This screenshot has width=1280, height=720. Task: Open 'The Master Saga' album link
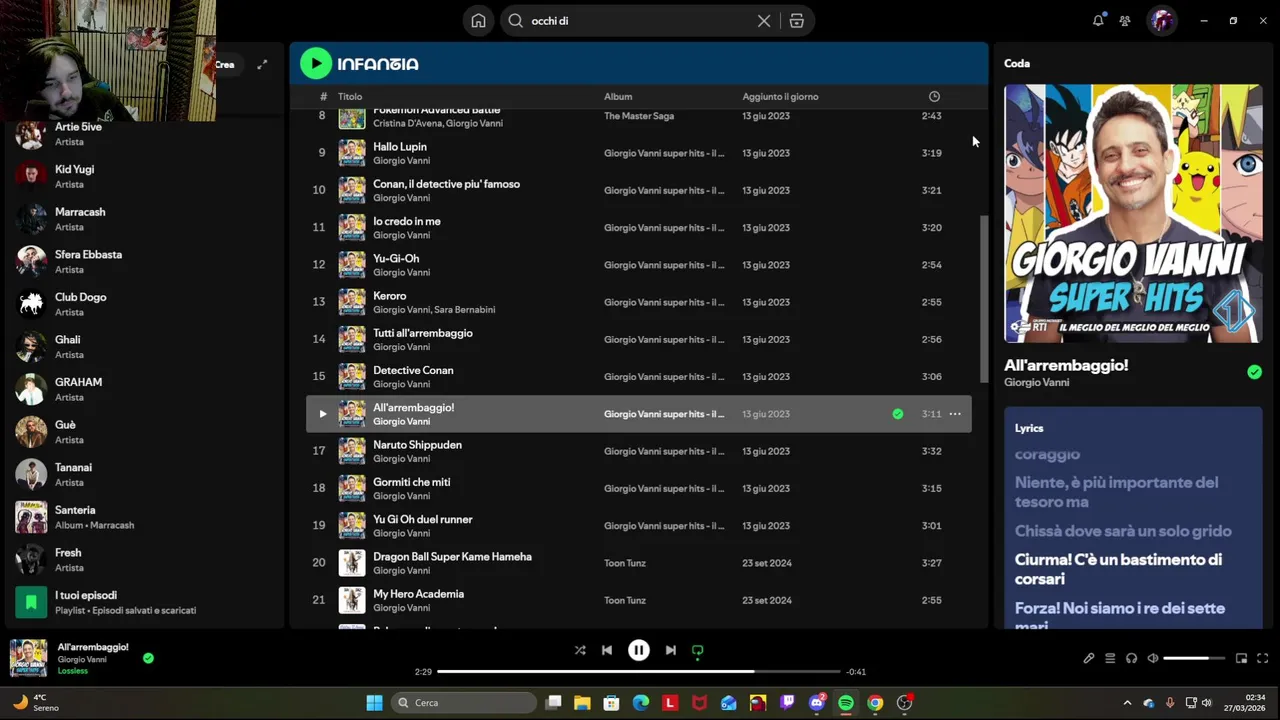[x=639, y=116]
